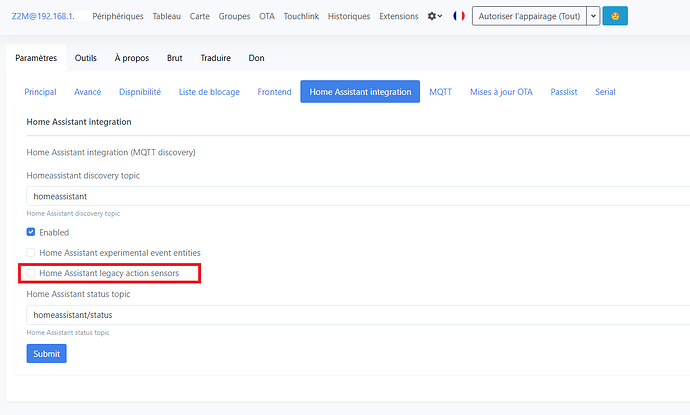
Task: Open the Dispnibilité settings sub-tab
Action: tap(140, 92)
